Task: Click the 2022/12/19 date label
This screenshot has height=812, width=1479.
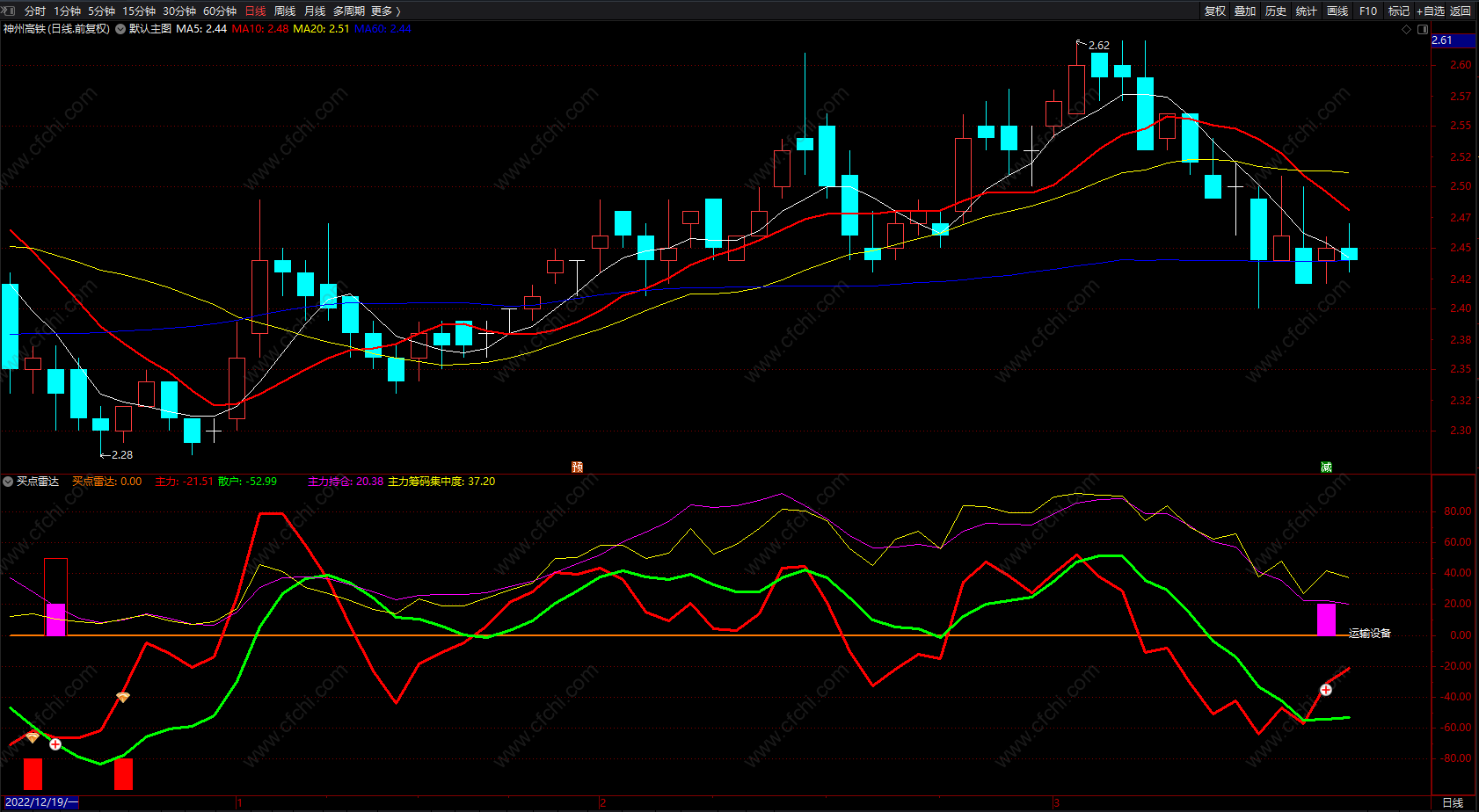Action: (x=40, y=802)
